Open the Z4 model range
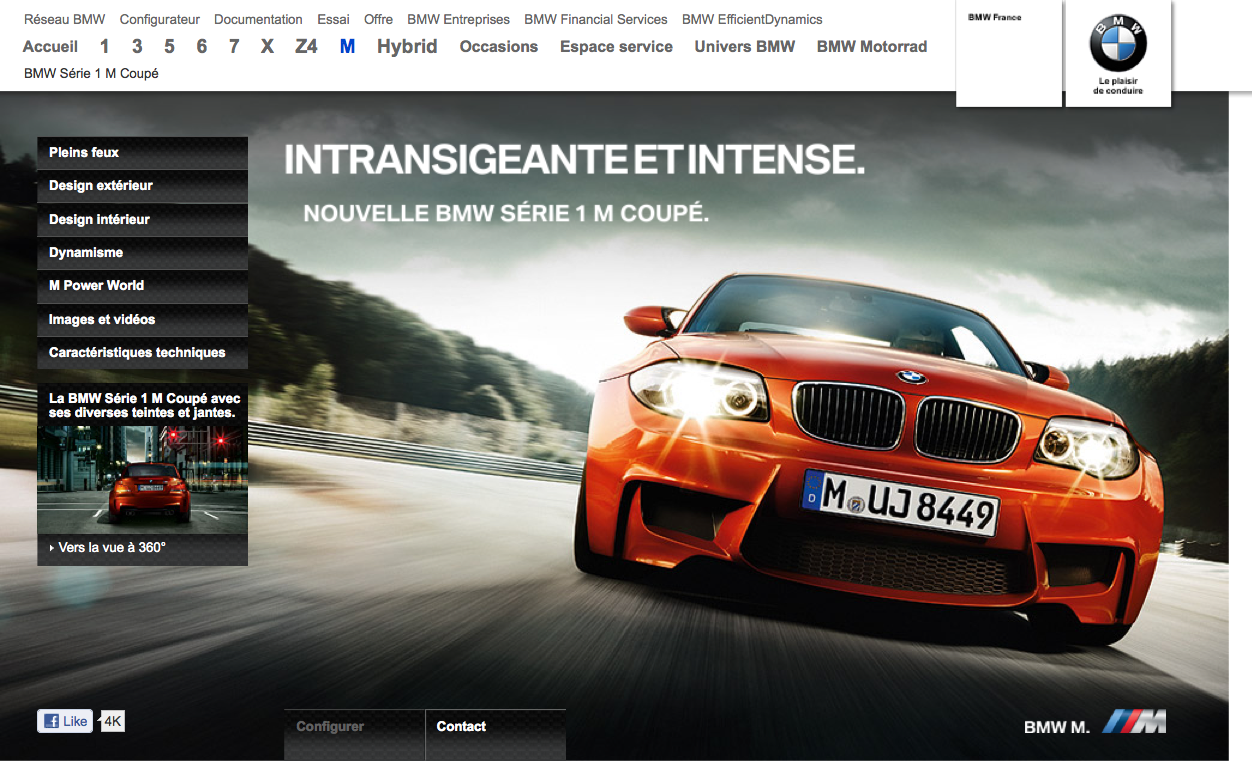The height and width of the screenshot is (782, 1252). 306,46
